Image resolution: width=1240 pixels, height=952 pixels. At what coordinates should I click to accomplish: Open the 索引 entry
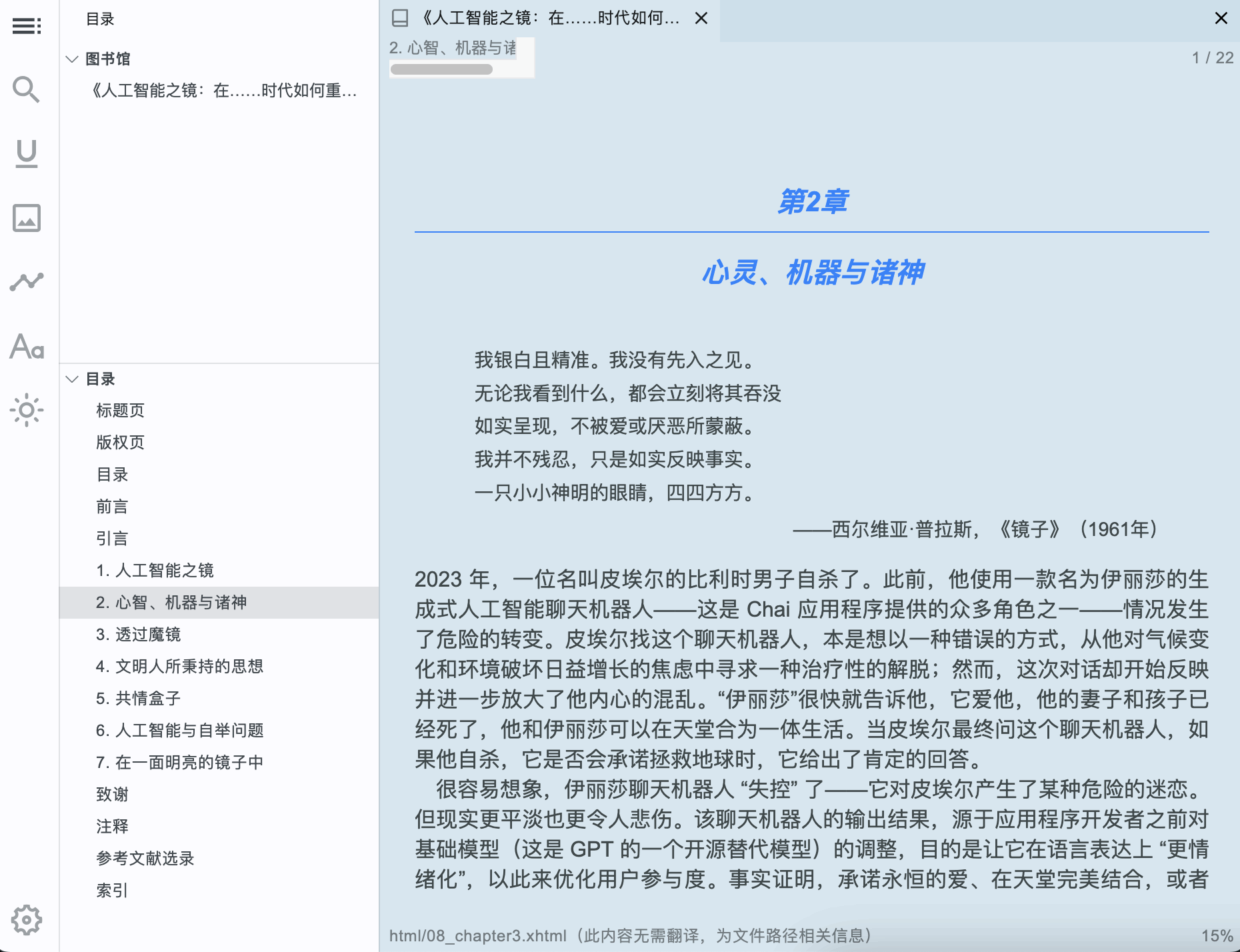[x=111, y=890]
